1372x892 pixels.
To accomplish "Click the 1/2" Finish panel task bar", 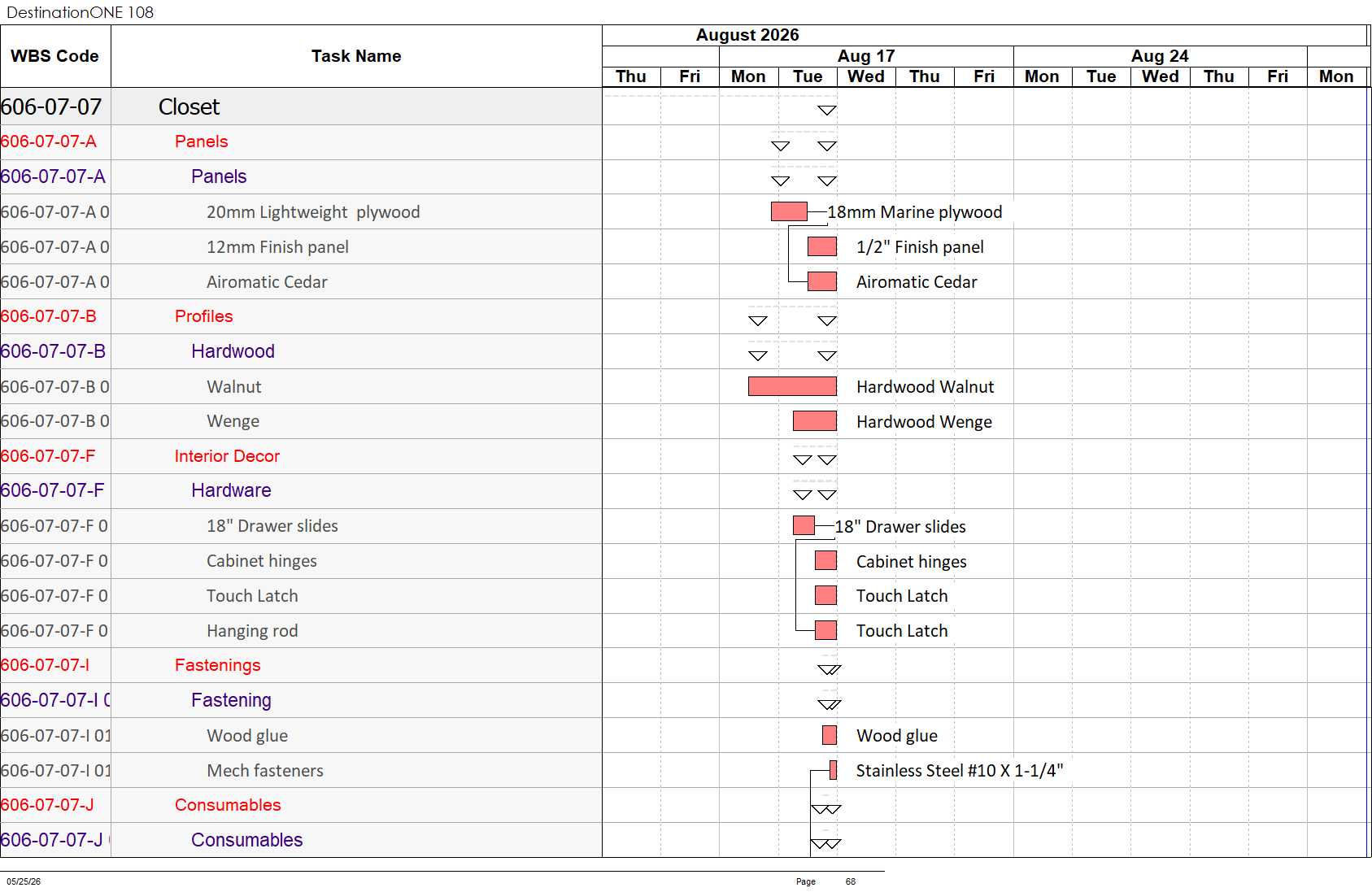I will (822, 246).
